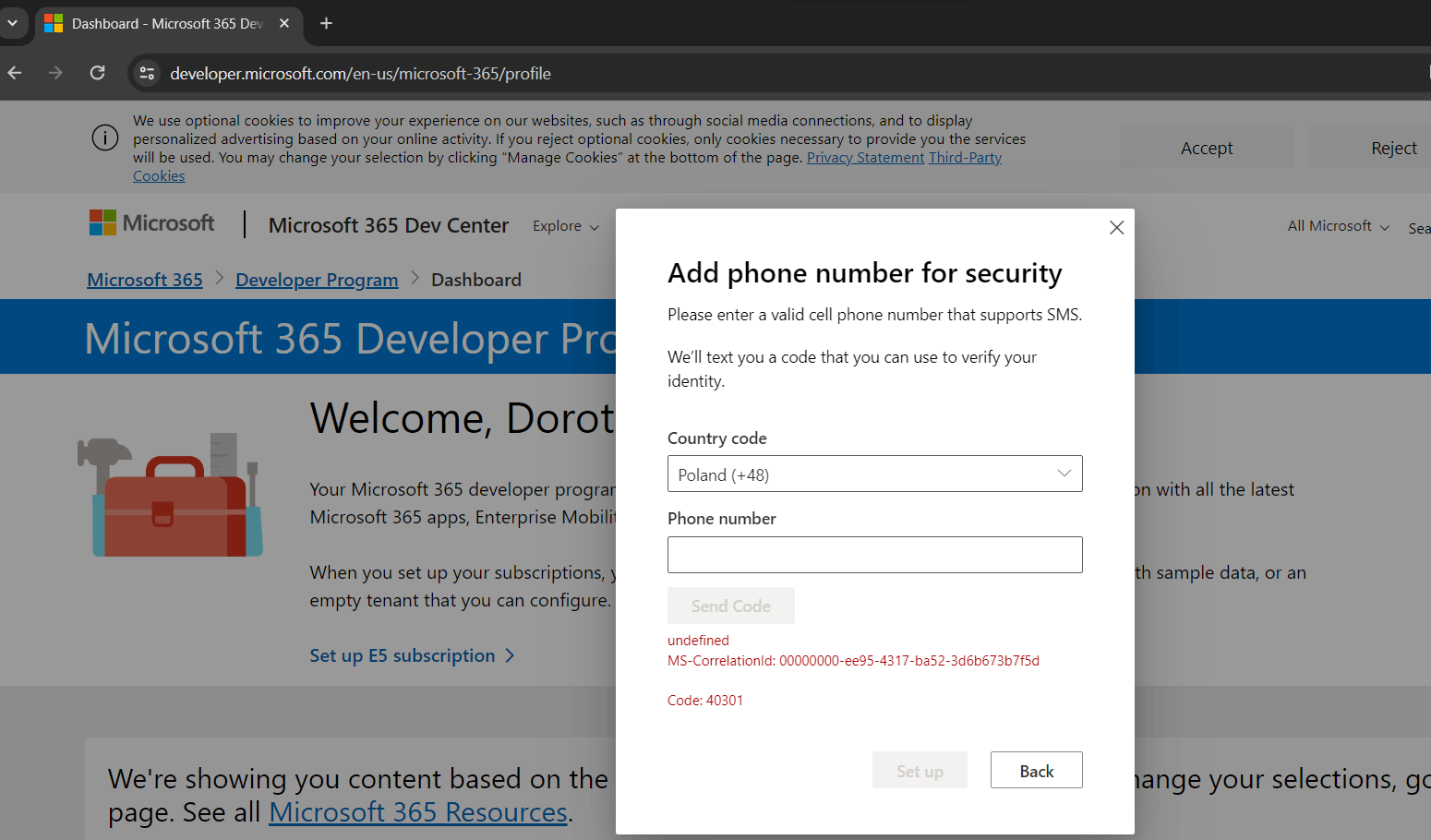The height and width of the screenshot is (840, 1431).
Task: Open a new browser tab
Action: (326, 23)
